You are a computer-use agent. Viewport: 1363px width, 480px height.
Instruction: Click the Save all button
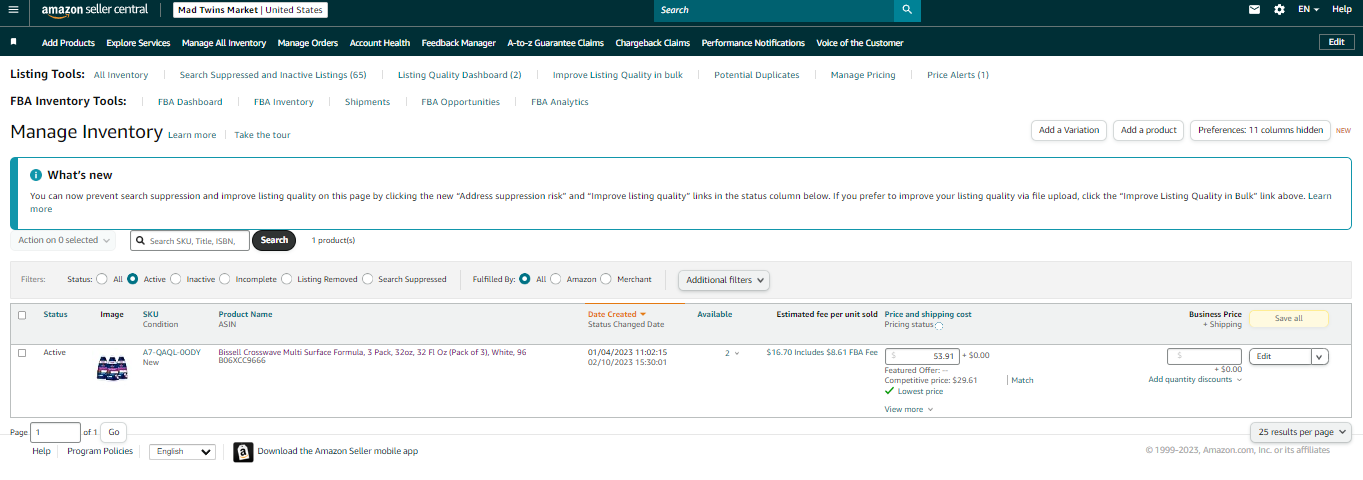(x=1289, y=319)
